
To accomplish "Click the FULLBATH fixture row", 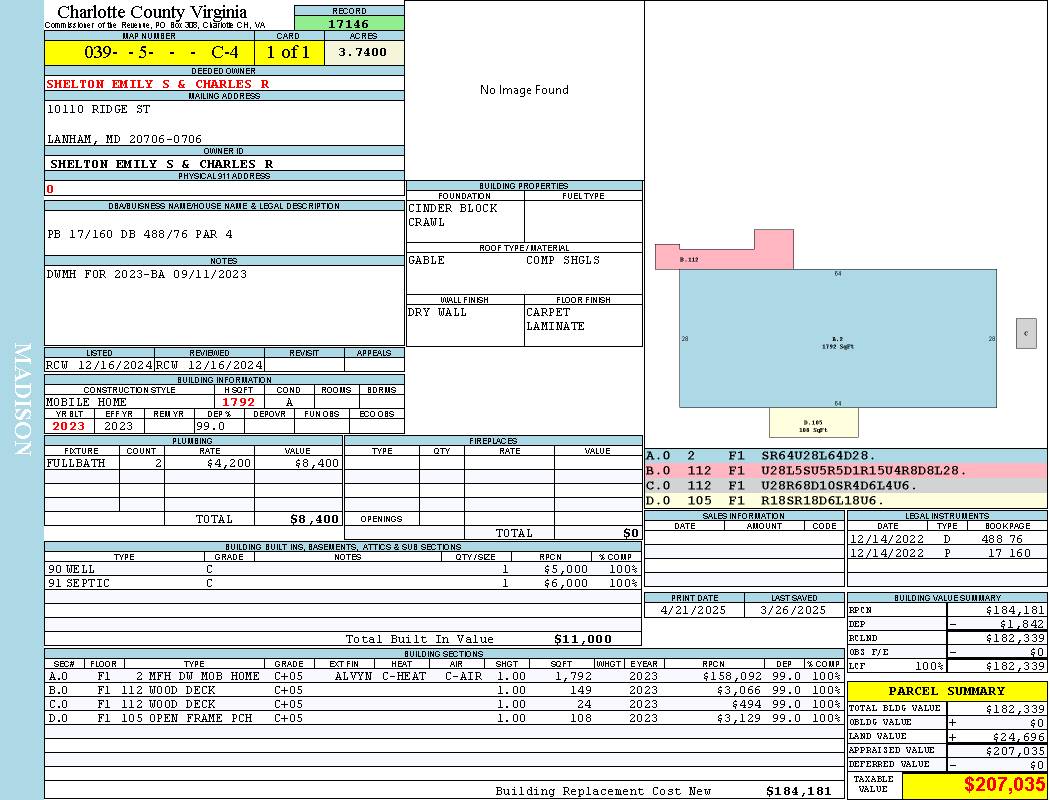I will pyautogui.click(x=193, y=463).
